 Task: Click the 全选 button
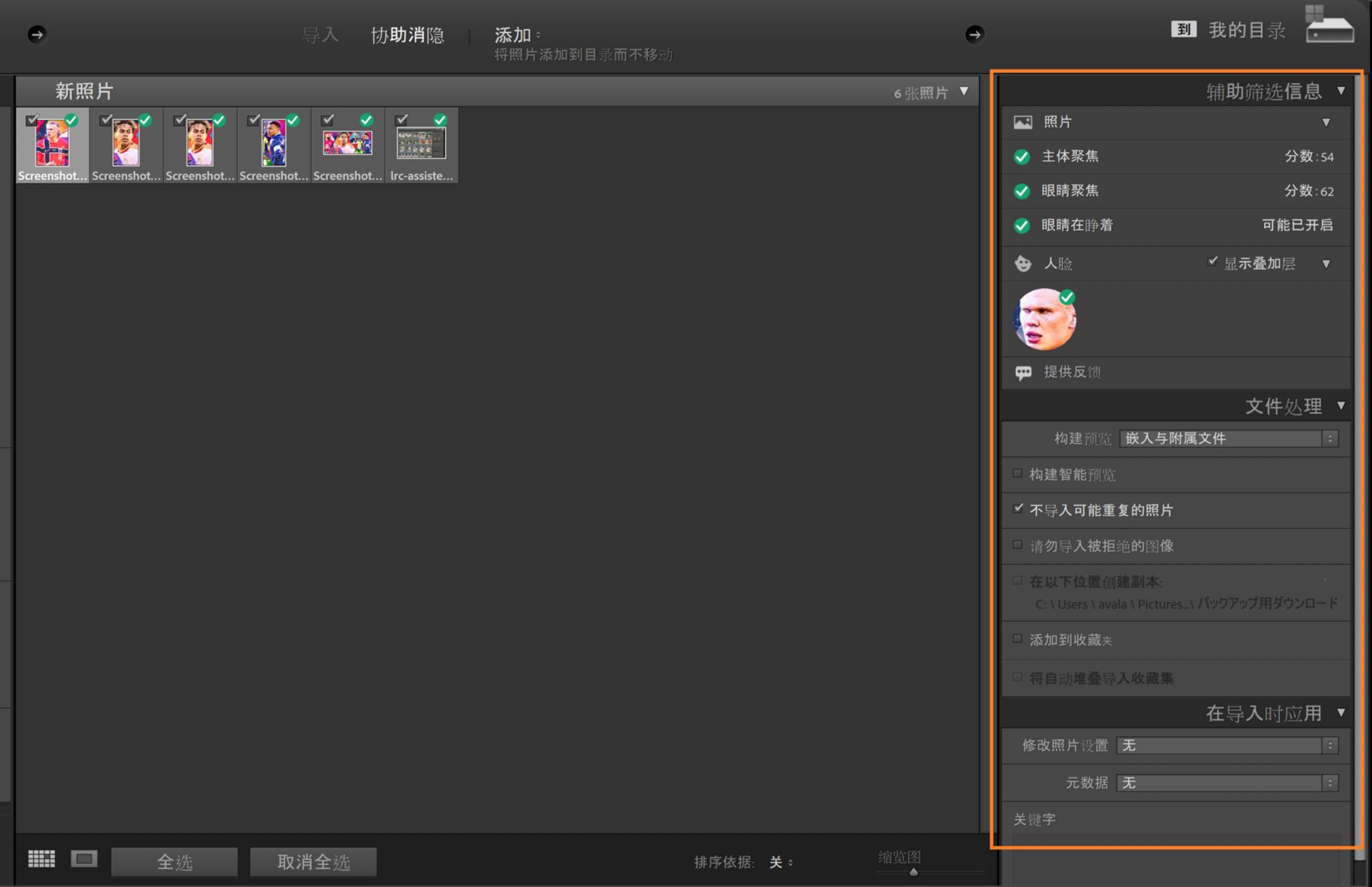[174, 862]
